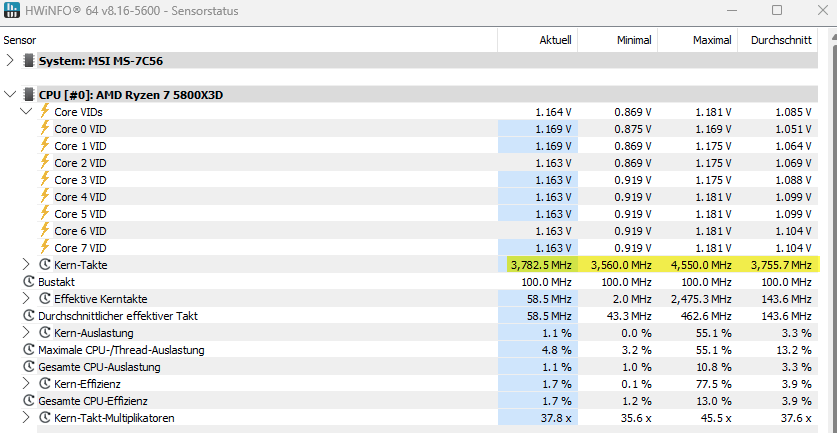The image size is (837, 433).
Task: Expand the Kern-Takt-Multiplikatoren group
Action: coord(26,418)
